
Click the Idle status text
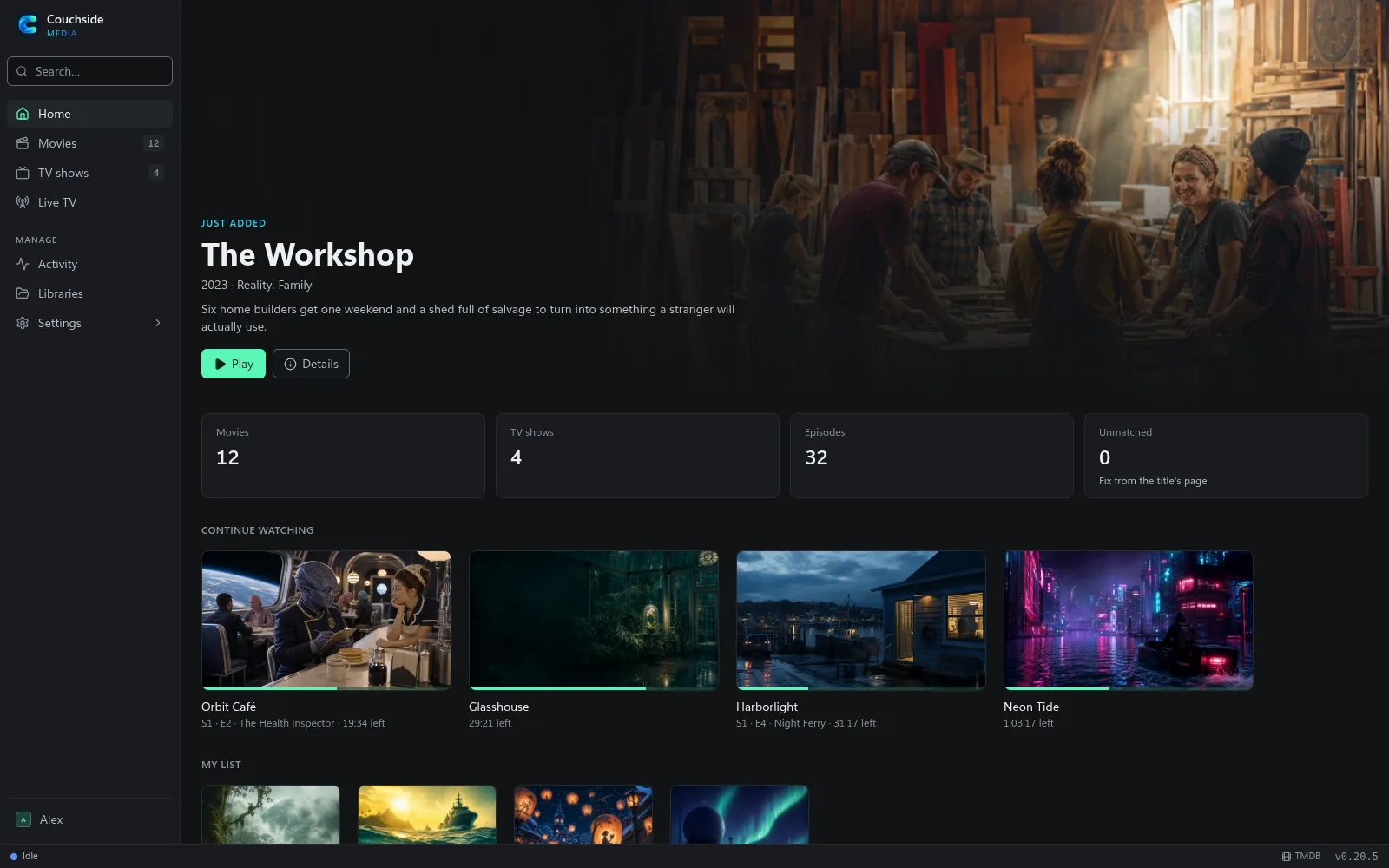(30, 856)
